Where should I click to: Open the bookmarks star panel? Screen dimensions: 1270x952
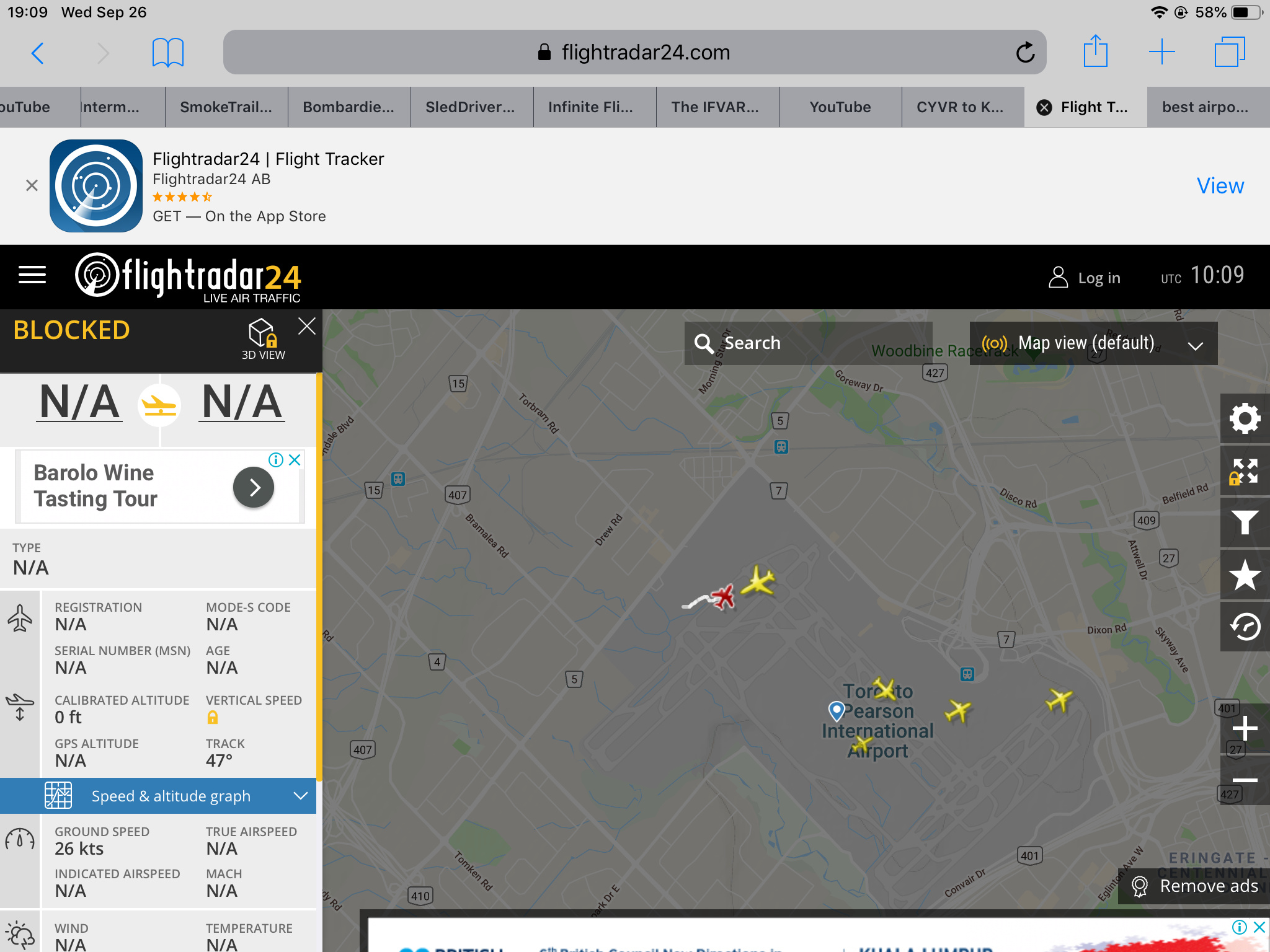pyautogui.click(x=1245, y=575)
